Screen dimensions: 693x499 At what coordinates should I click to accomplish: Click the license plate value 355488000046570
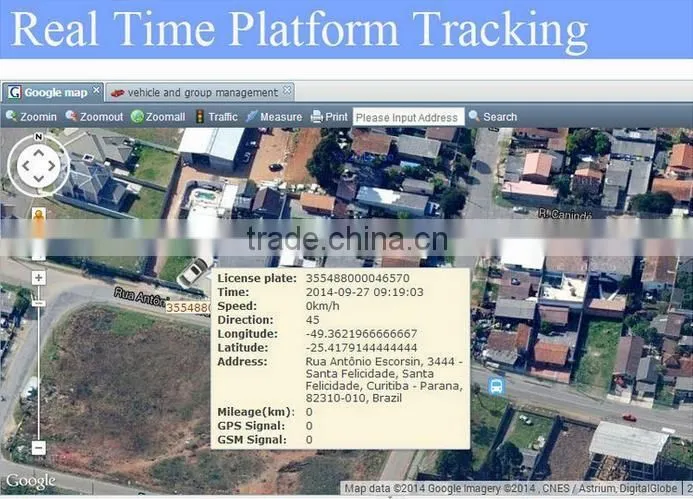[358, 278]
